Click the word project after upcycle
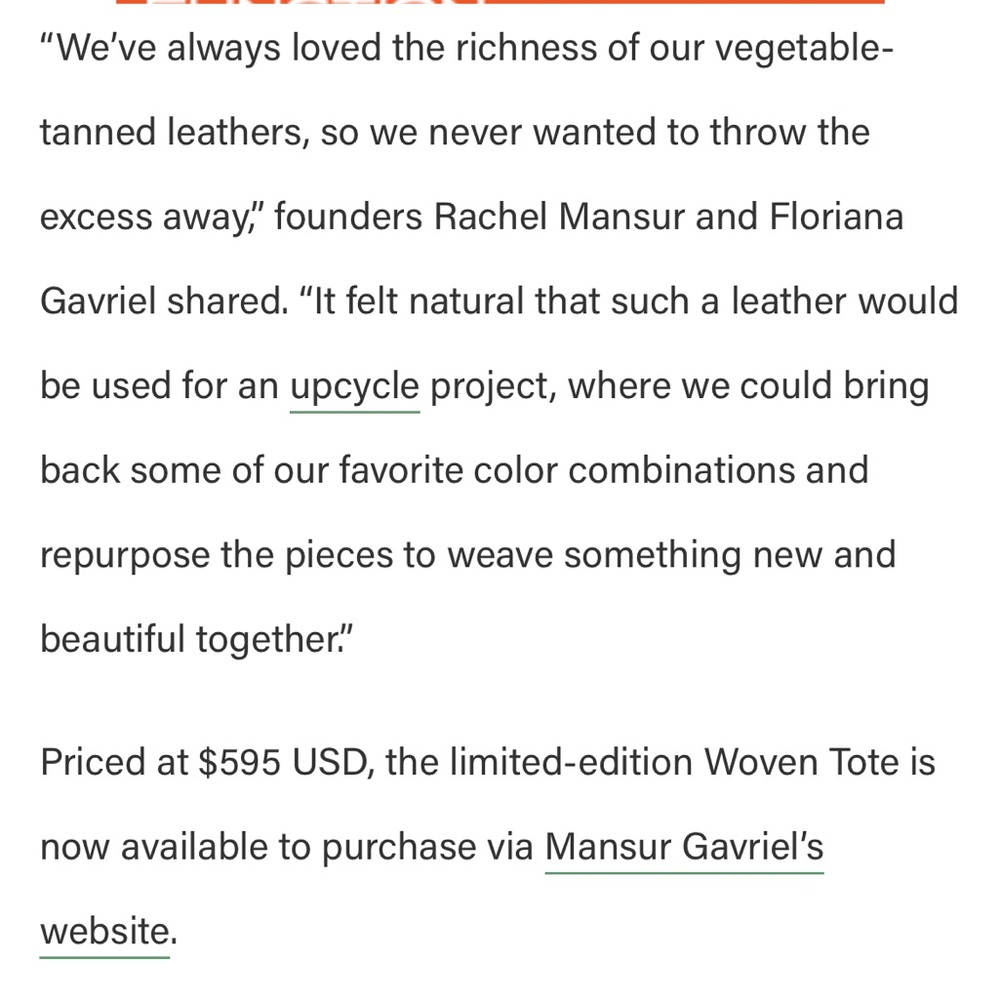Image resolution: width=1000 pixels, height=1000 pixels. point(491,386)
